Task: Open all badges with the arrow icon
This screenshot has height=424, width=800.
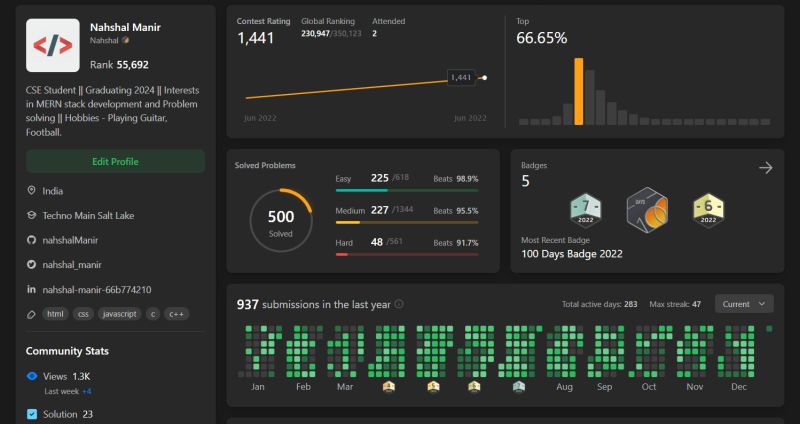Action: 765,168
